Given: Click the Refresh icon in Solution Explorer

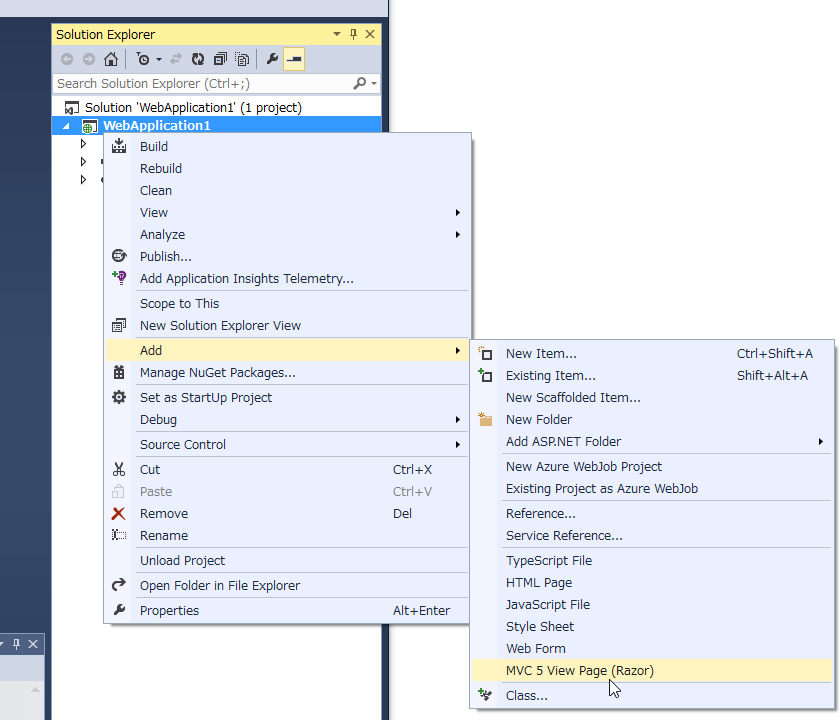Looking at the screenshot, I should (x=198, y=59).
